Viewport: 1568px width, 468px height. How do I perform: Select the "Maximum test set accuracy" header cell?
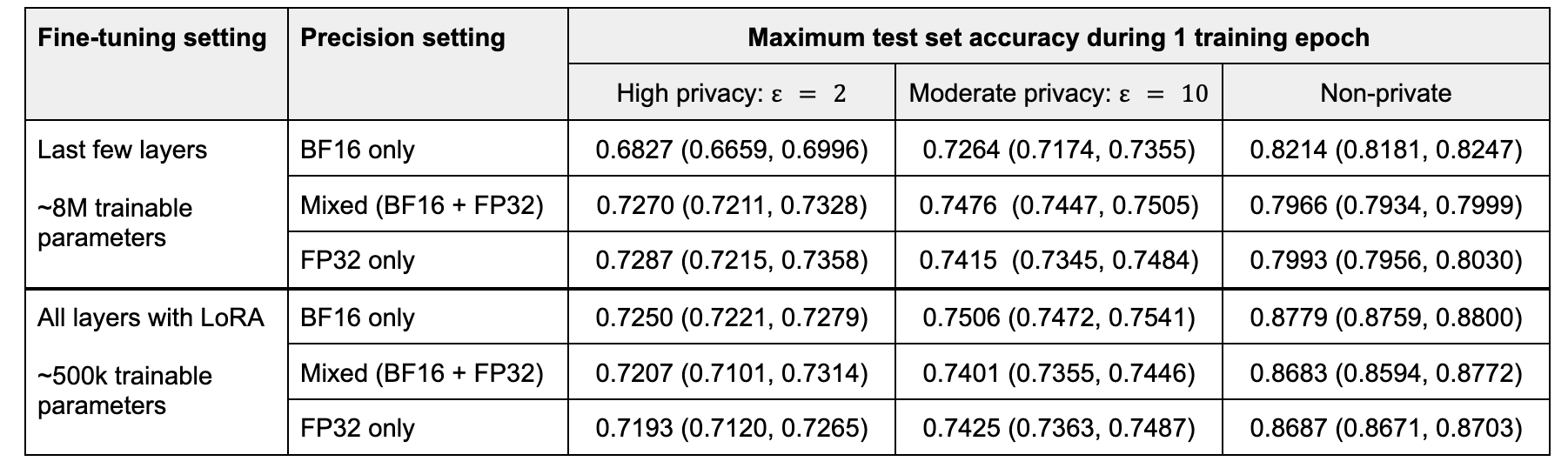[x=1058, y=38]
